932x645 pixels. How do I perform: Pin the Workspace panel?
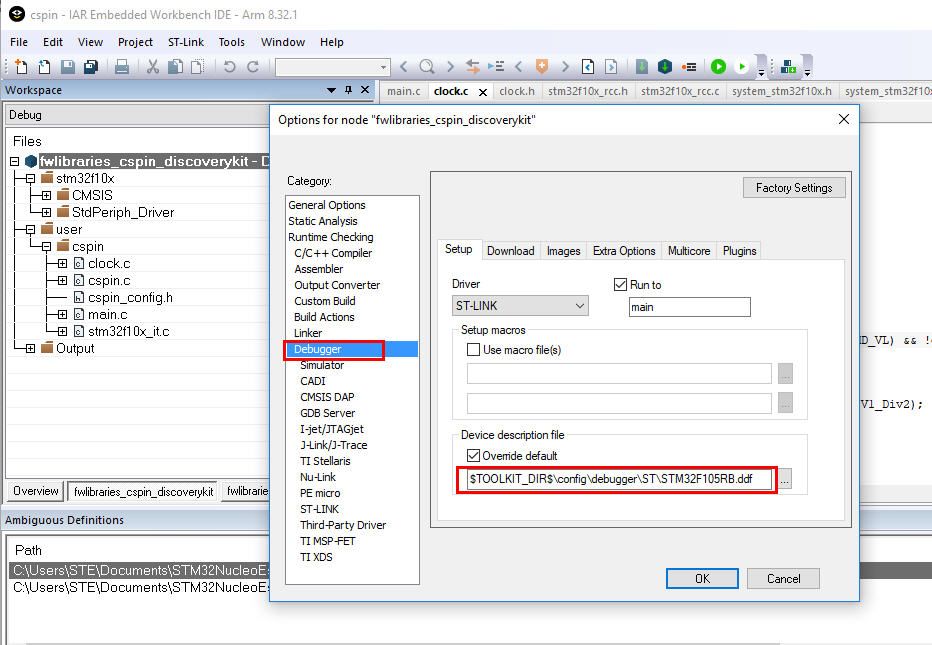pos(348,90)
